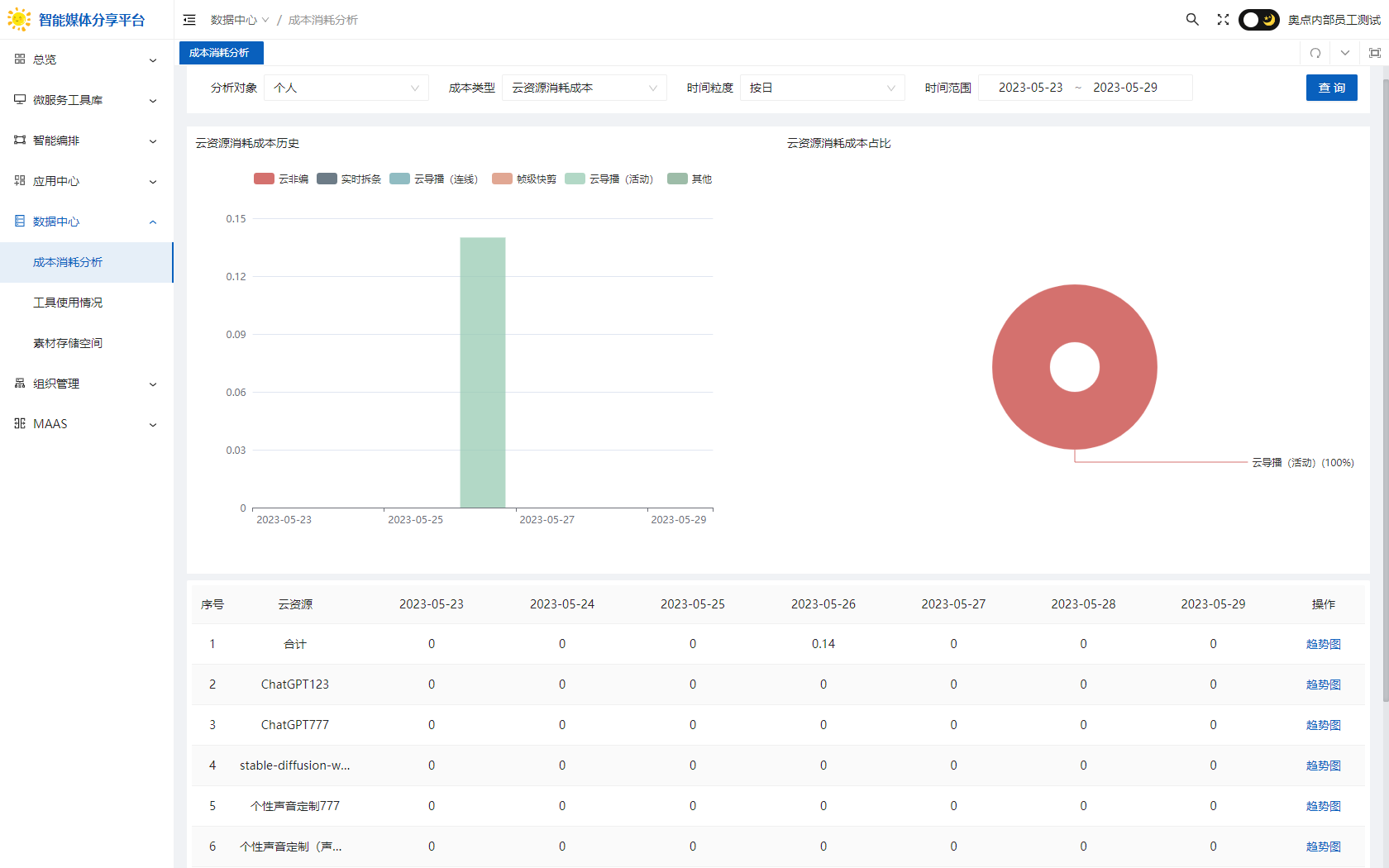Switch to the 成本消耗分析 page tab
1389x868 pixels.
222,53
